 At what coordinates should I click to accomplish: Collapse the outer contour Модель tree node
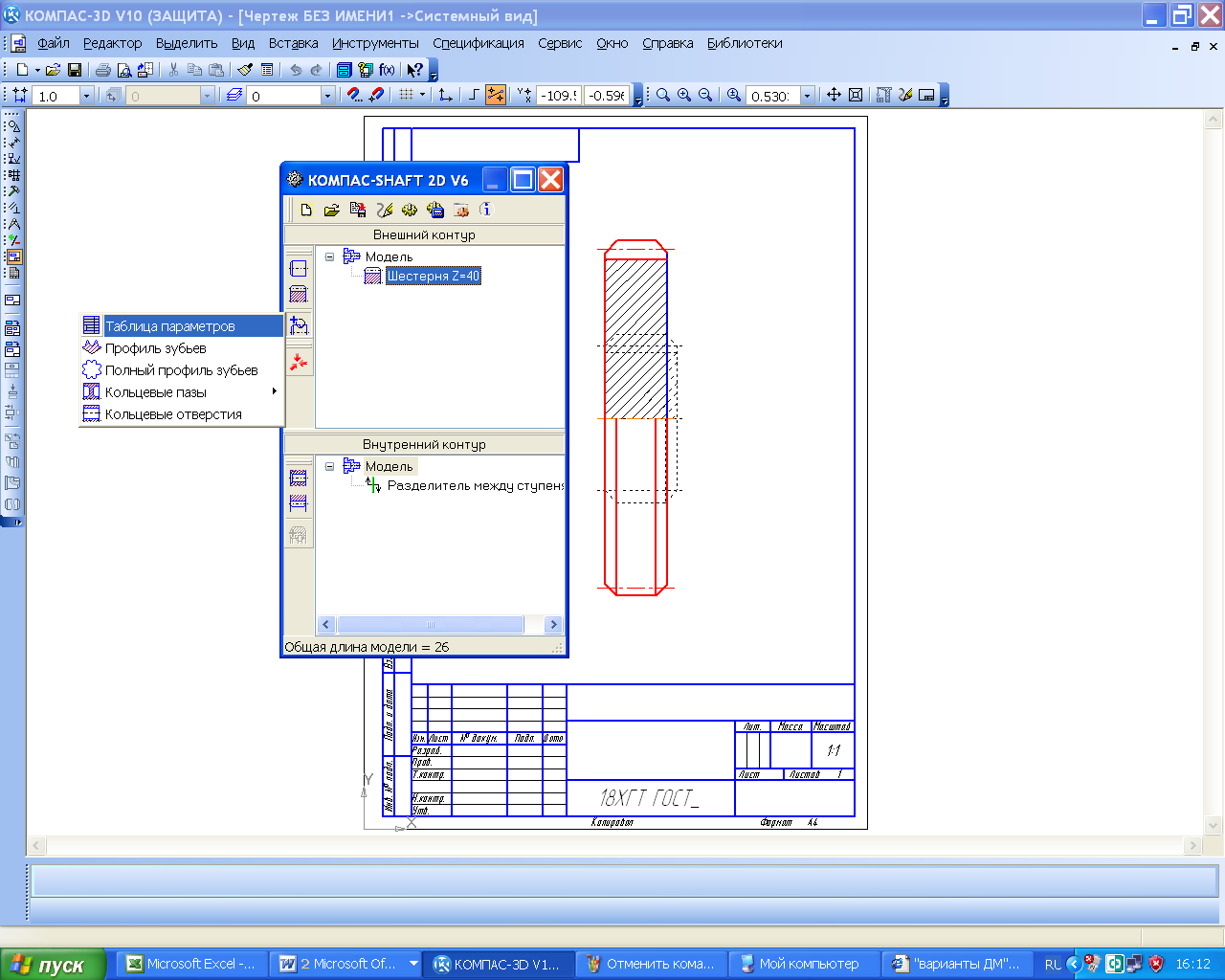click(x=330, y=256)
